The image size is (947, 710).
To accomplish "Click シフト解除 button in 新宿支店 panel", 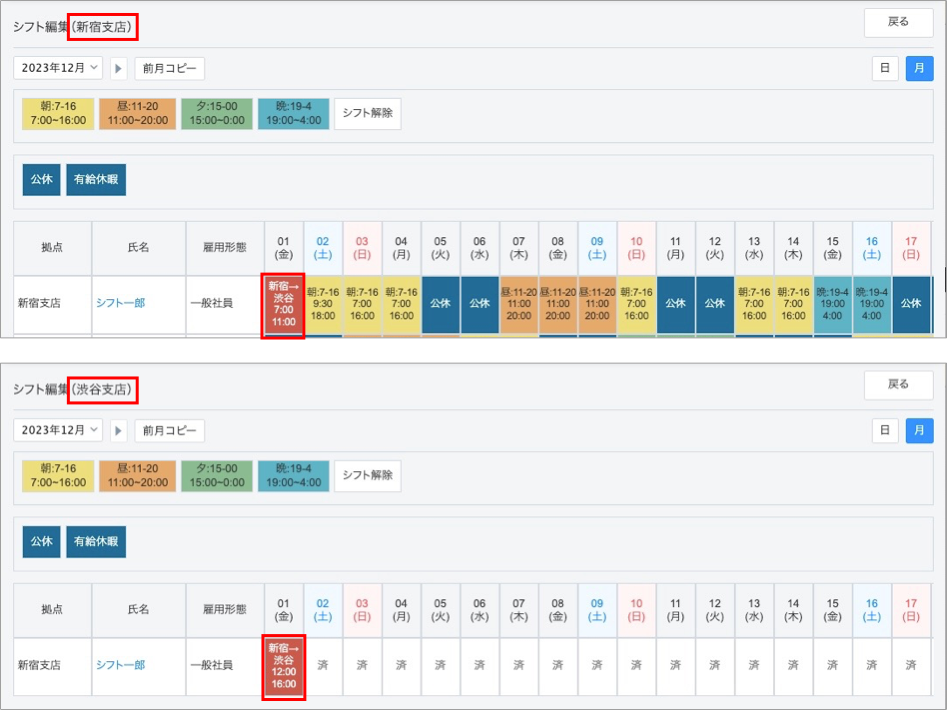I will click(x=367, y=113).
